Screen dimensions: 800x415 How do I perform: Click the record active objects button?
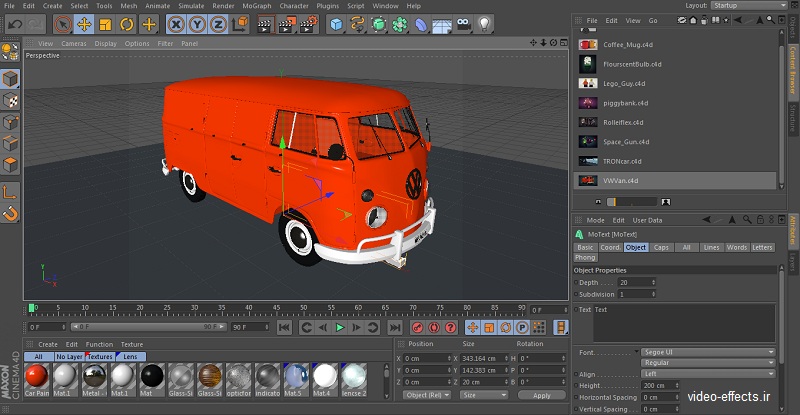click(x=417, y=328)
